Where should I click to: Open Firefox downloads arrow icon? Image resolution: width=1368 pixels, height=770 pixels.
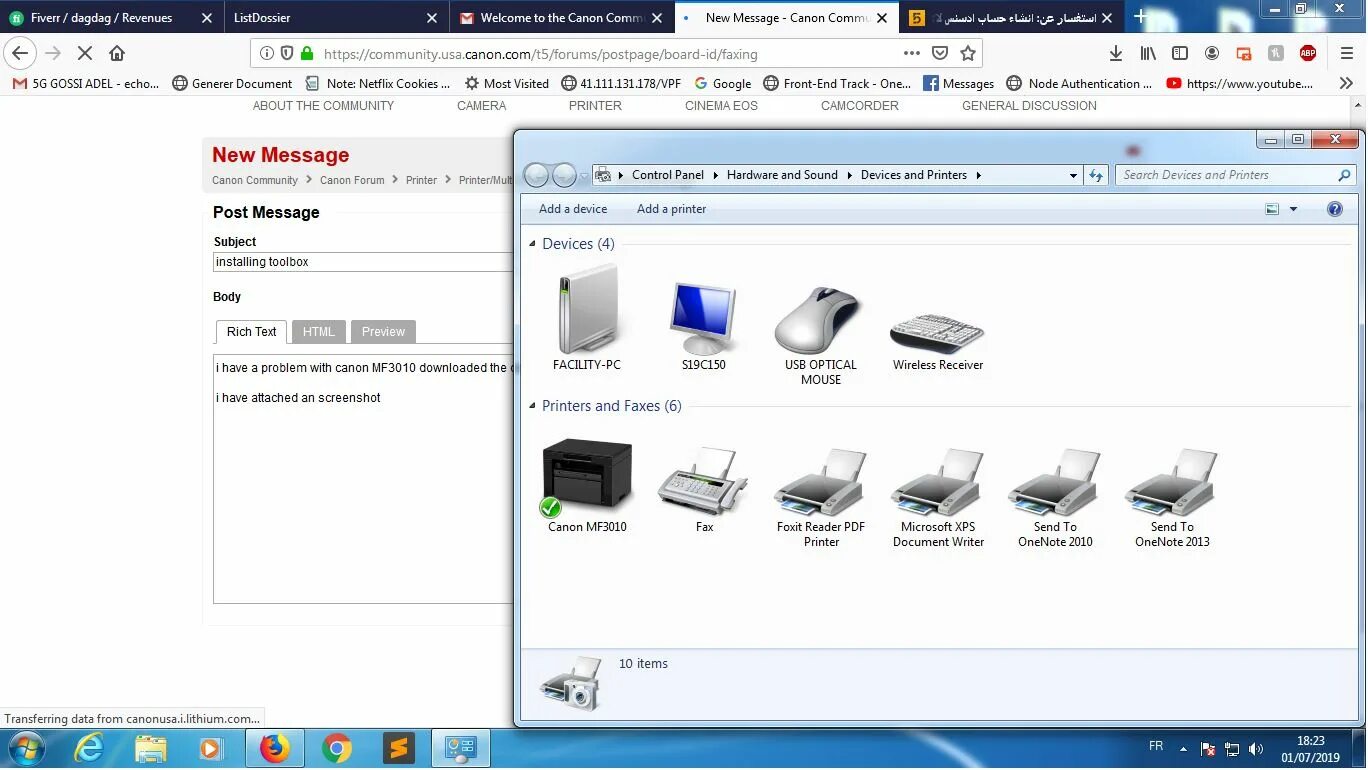(x=1116, y=54)
